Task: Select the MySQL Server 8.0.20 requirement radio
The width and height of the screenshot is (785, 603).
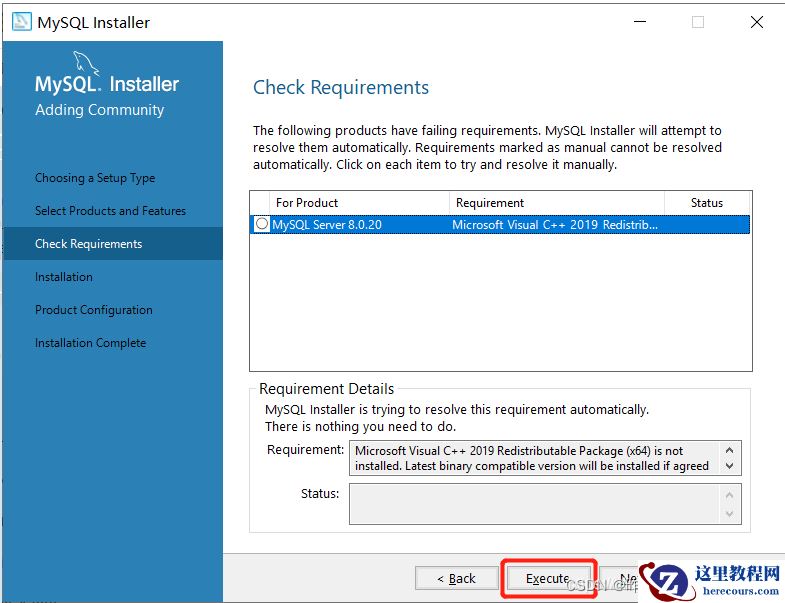Action: (261, 224)
